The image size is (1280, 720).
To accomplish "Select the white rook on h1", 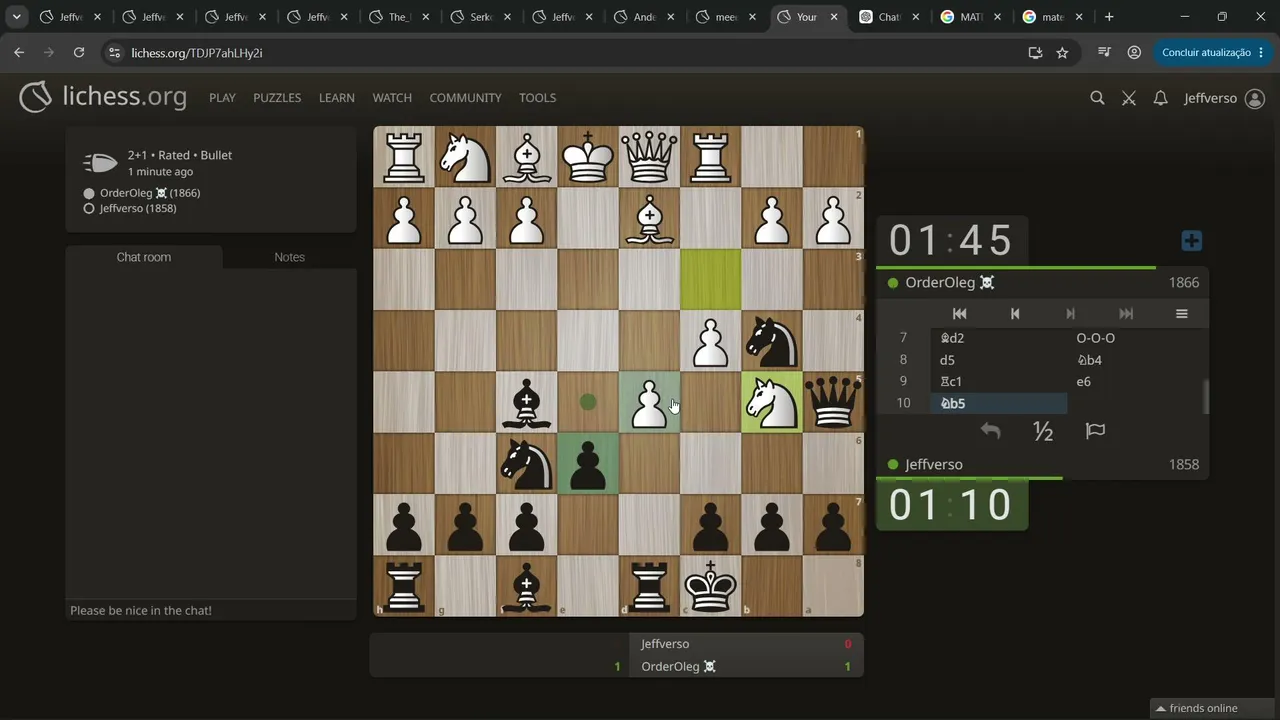I will pos(404,157).
